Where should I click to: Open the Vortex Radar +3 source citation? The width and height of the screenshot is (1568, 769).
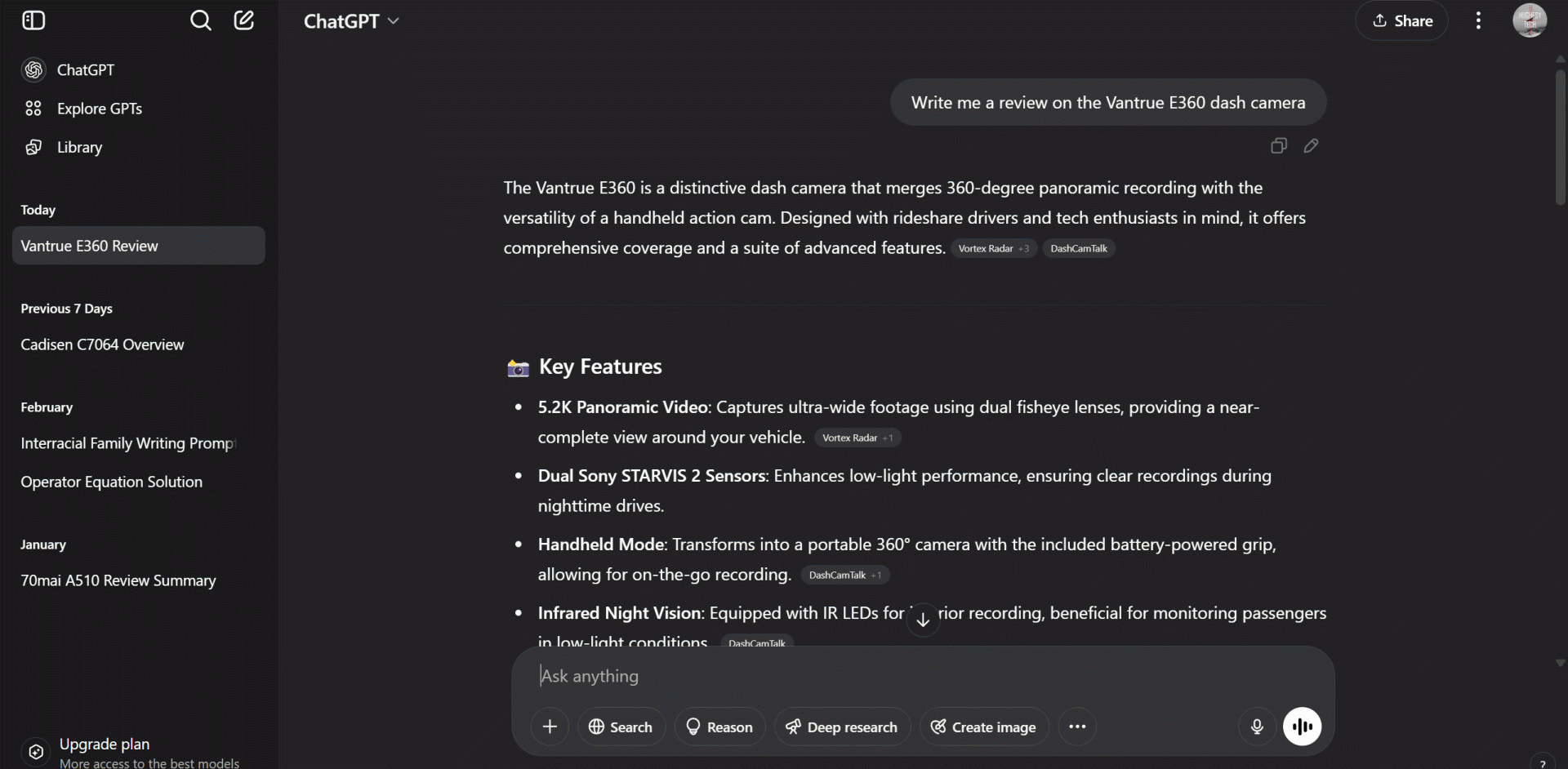coord(994,248)
